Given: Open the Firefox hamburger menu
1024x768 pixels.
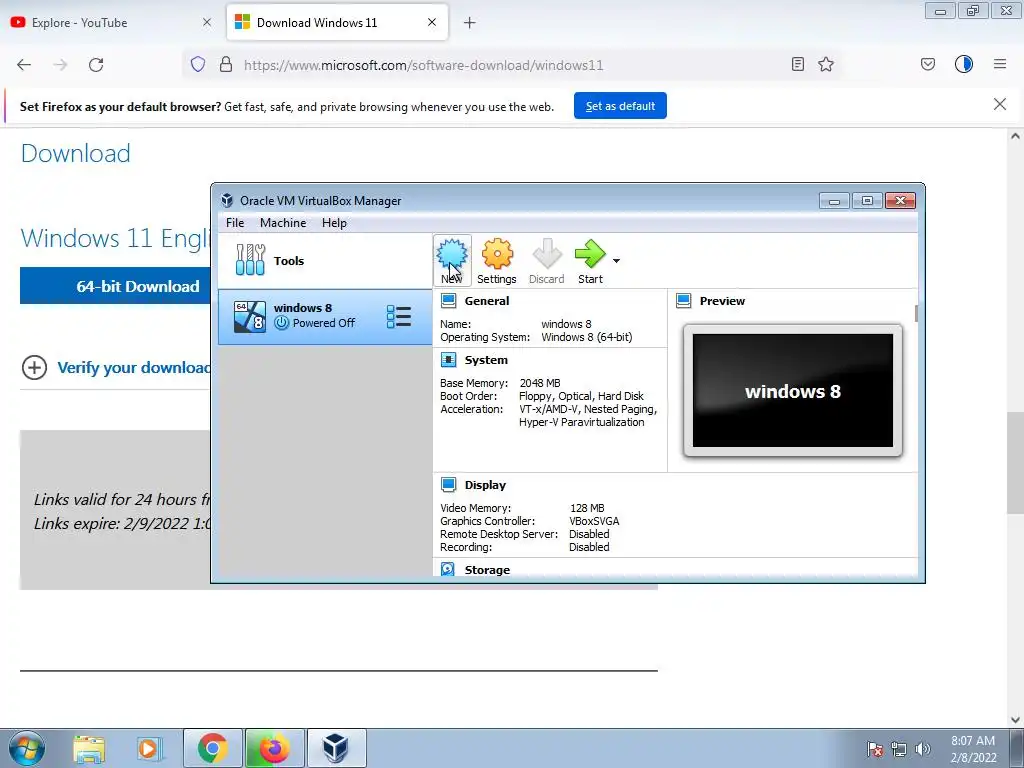Looking at the screenshot, I should tap(1000, 64).
